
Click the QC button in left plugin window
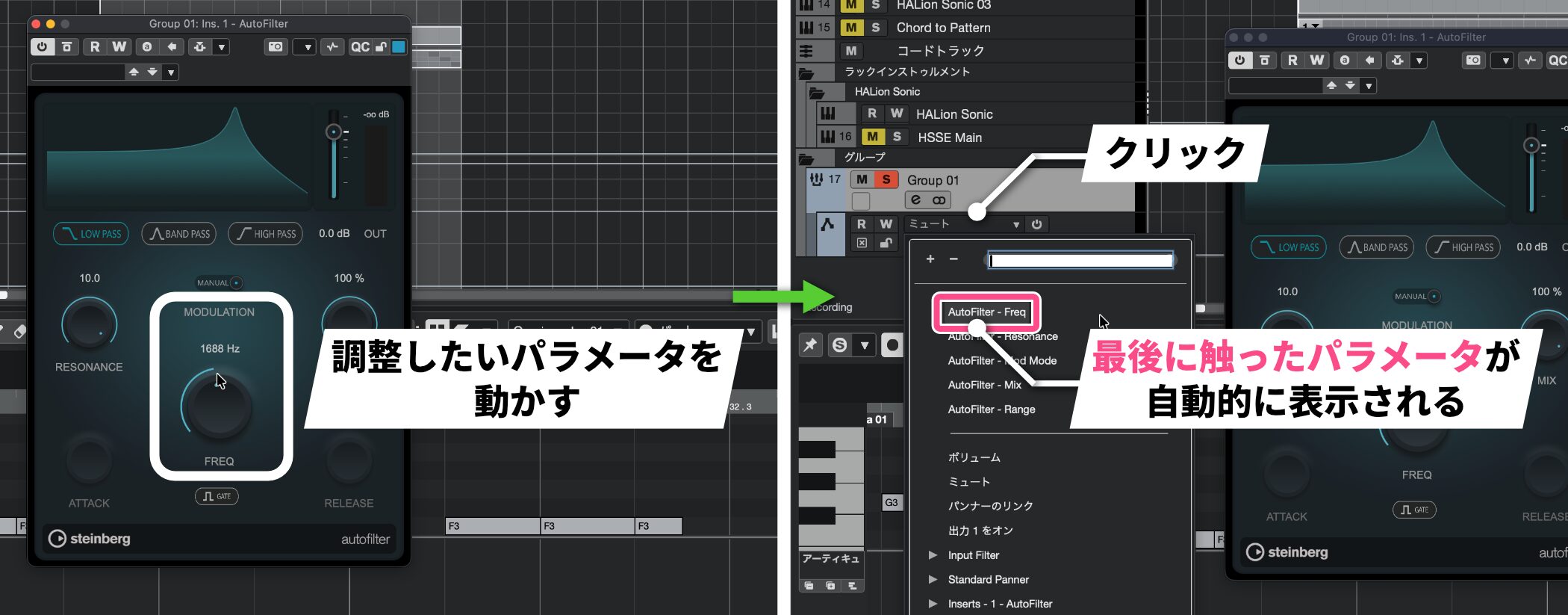[x=360, y=47]
